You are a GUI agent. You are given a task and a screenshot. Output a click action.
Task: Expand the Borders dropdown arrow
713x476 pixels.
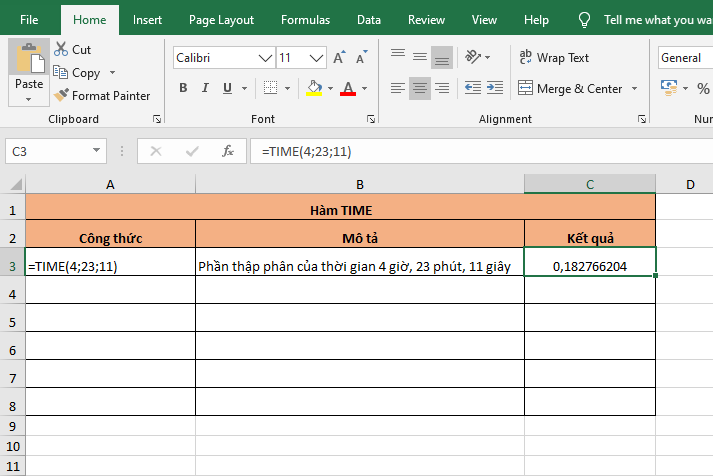coord(287,88)
